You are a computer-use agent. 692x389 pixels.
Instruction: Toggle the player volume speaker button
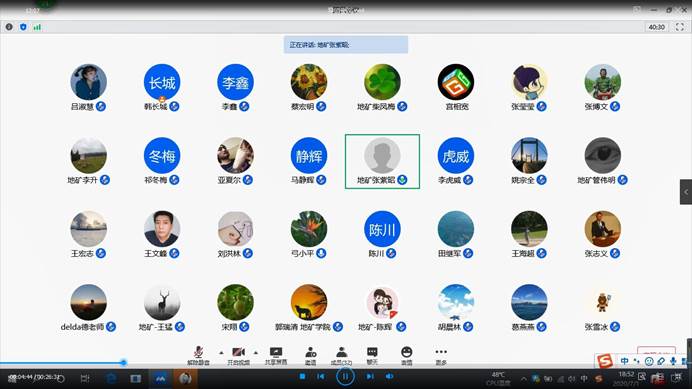point(389,376)
